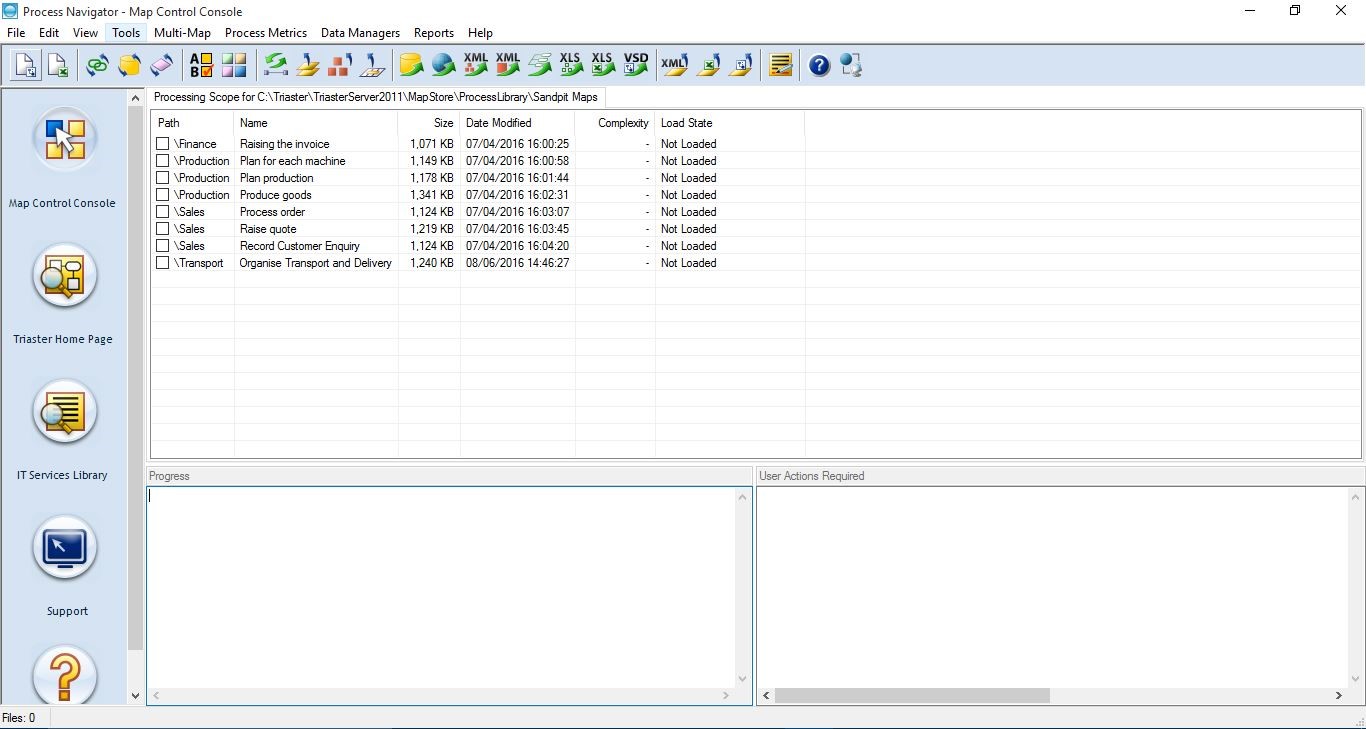
Task: Select the synchronize maps green arrows icon
Action: pyautogui.click(x=275, y=65)
